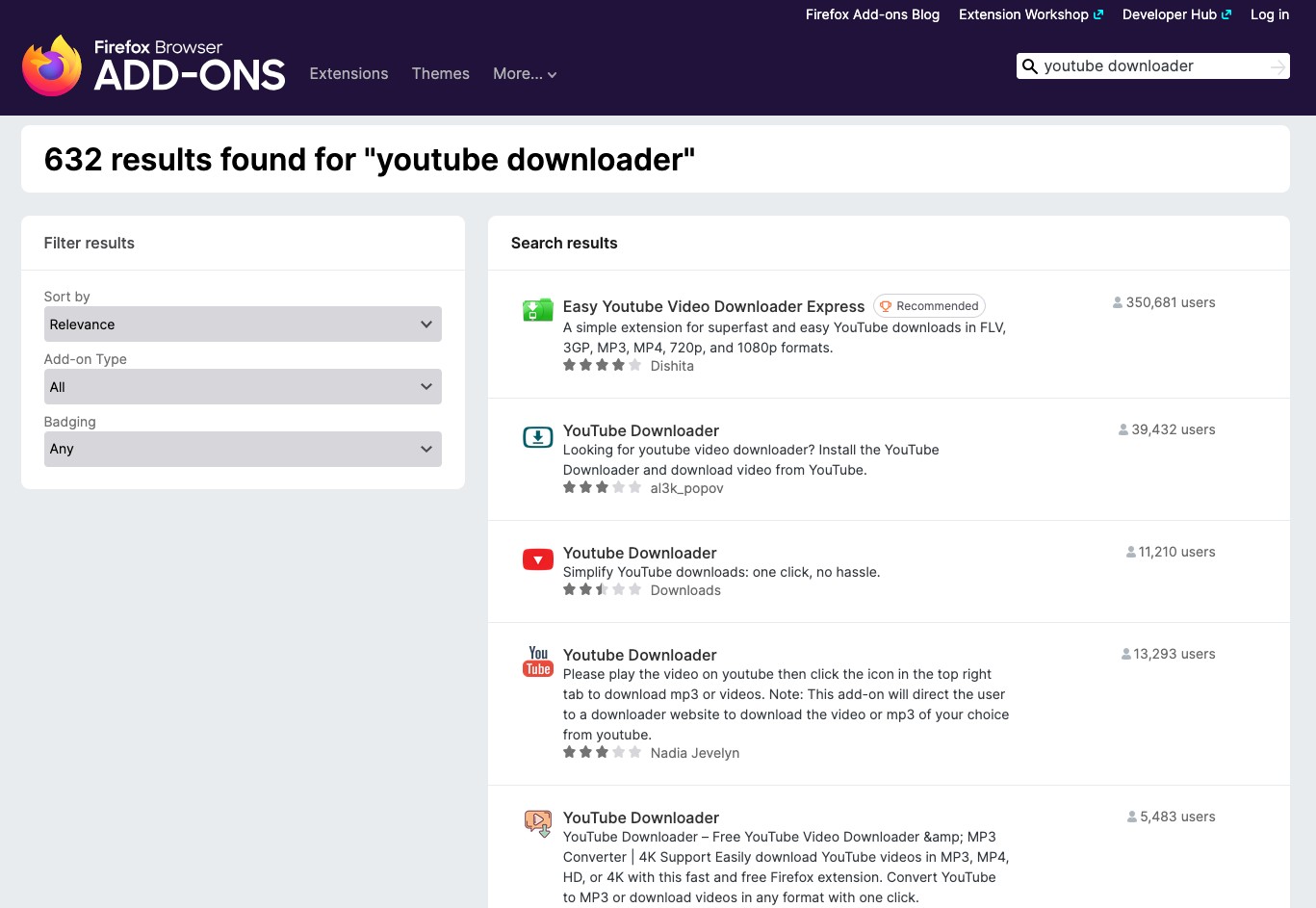Open Firefox Add-ons Blog
This screenshot has height=908, width=1316.
point(872,14)
